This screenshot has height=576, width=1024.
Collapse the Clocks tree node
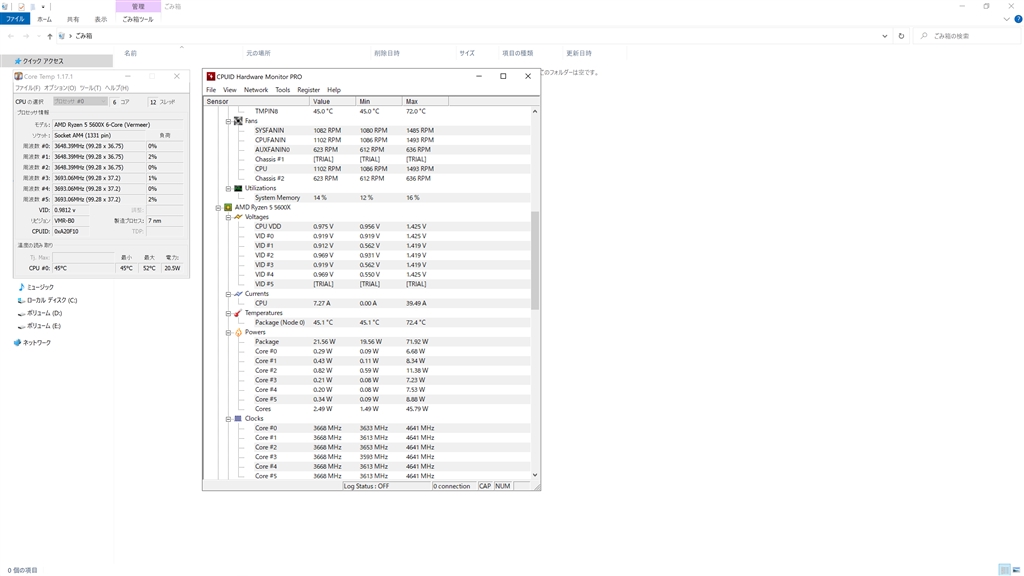pyautogui.click(x=229, y=419)
